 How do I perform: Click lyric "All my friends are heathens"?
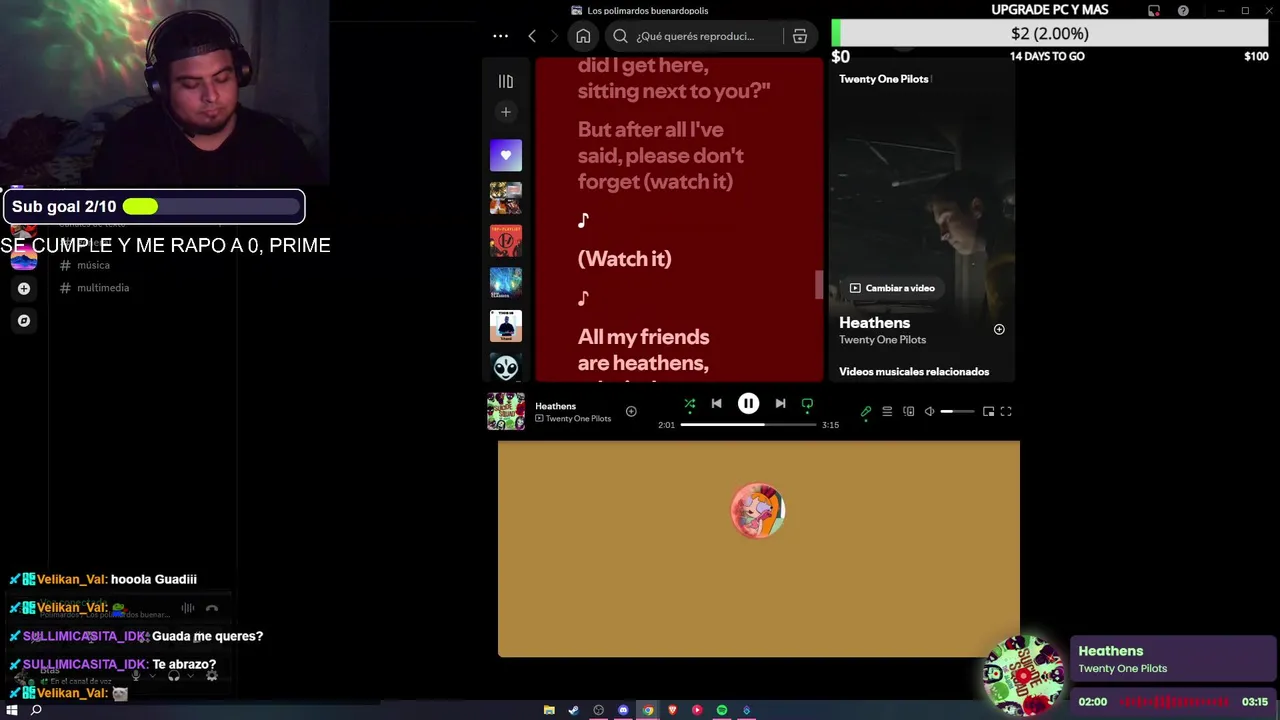click(x=644, y=349)
